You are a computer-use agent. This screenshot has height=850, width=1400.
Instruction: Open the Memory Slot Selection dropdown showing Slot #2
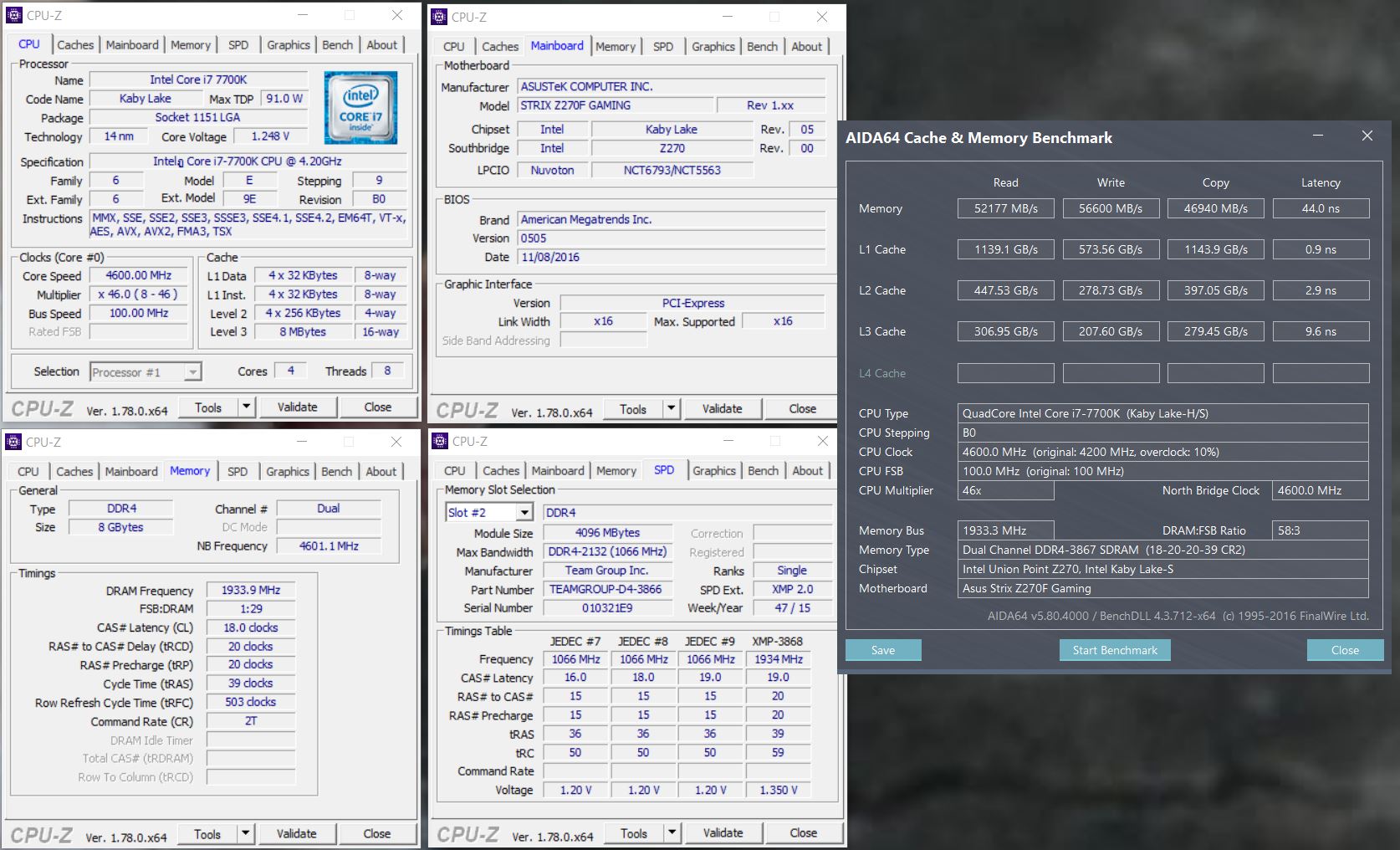[x=524, y=513]
